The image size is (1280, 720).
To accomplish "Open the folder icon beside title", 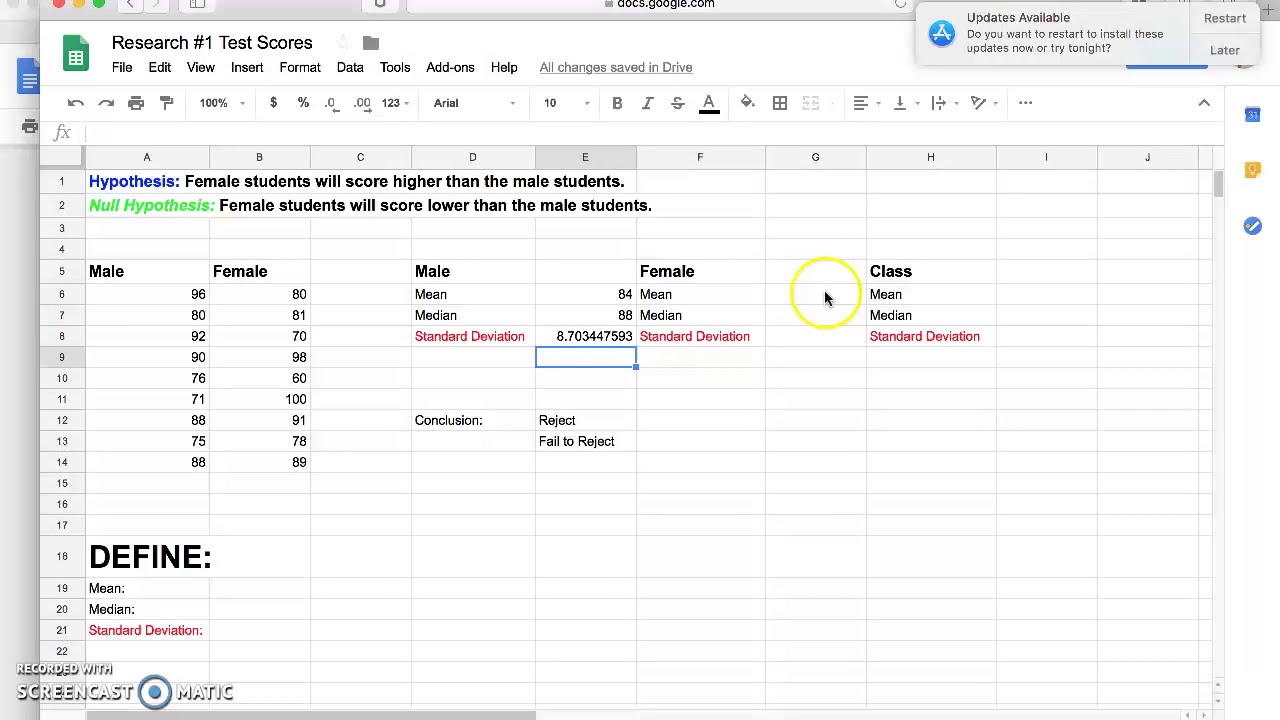I will pyautogui.click(x=371, y=43).
